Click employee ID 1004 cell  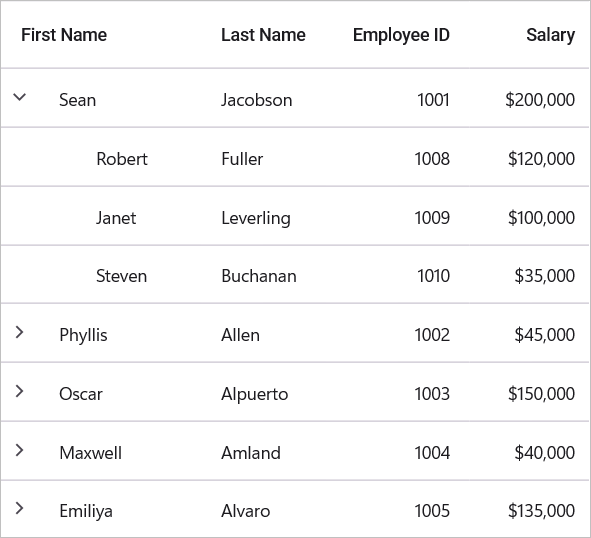click(432, 452)
